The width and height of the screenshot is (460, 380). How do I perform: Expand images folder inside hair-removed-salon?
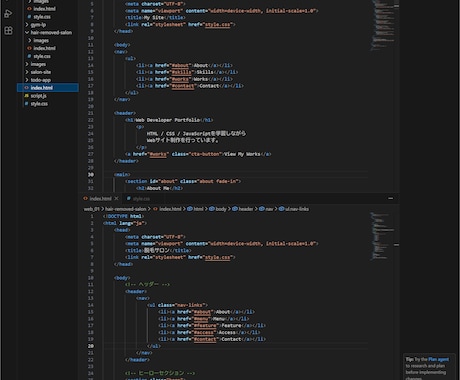(x=30, y=40)
